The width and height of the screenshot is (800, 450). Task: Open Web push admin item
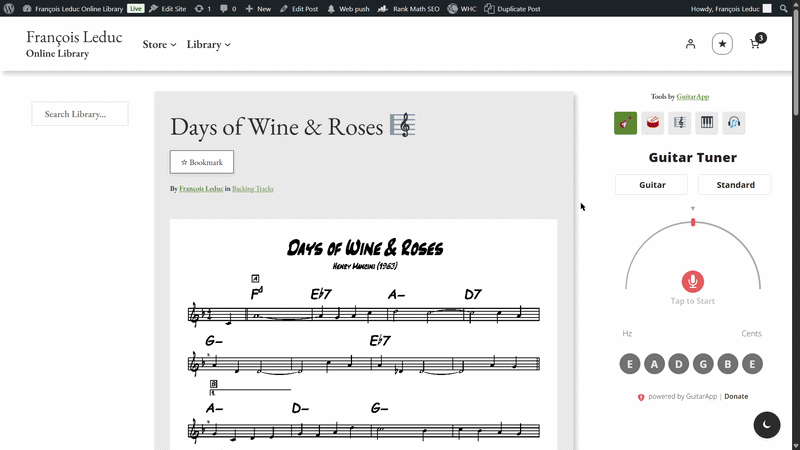tap(348, 9)
